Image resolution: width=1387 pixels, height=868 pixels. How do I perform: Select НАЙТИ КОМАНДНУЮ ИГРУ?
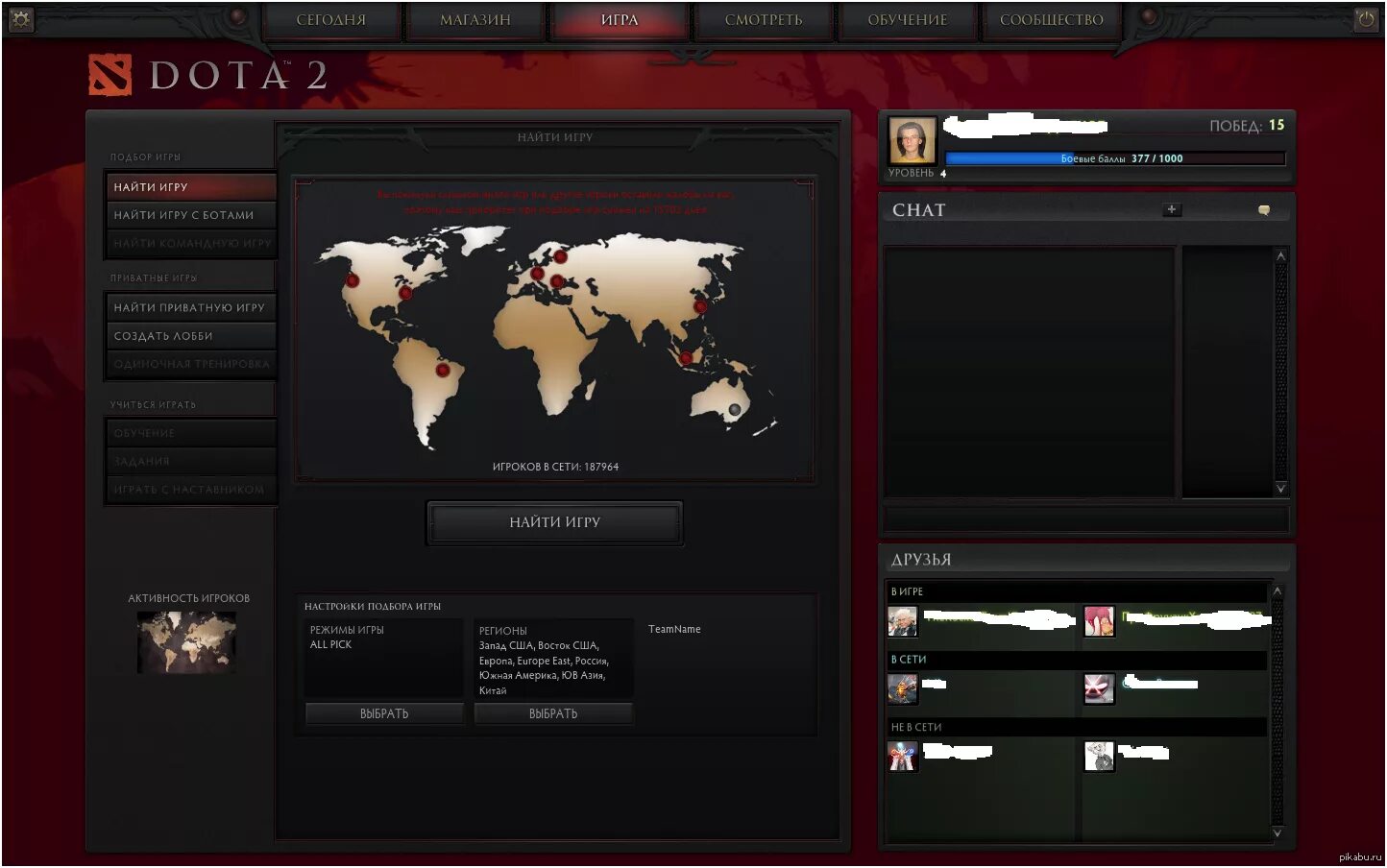point(190,244)
